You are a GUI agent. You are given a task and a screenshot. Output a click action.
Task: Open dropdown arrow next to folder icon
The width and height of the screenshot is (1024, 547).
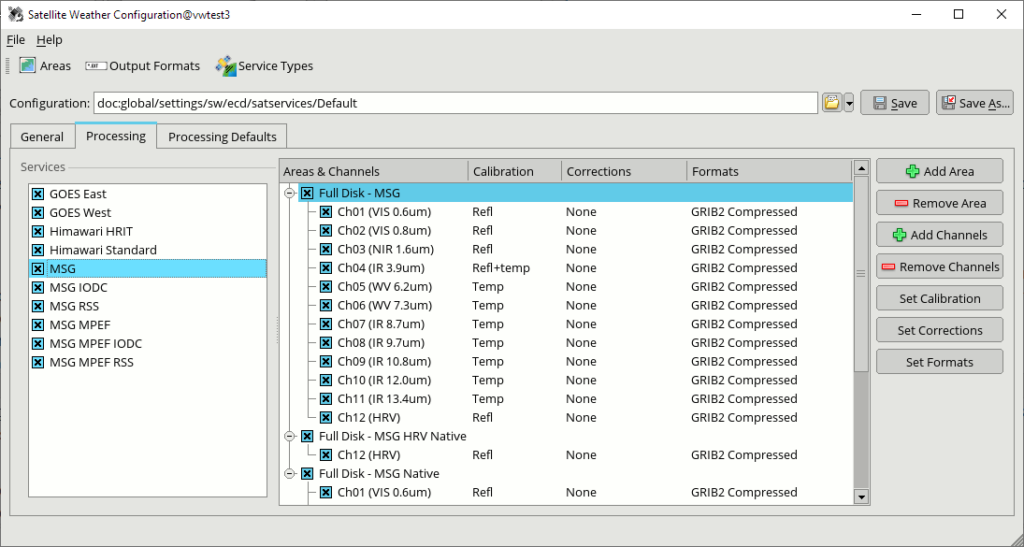tap(849, 103)
